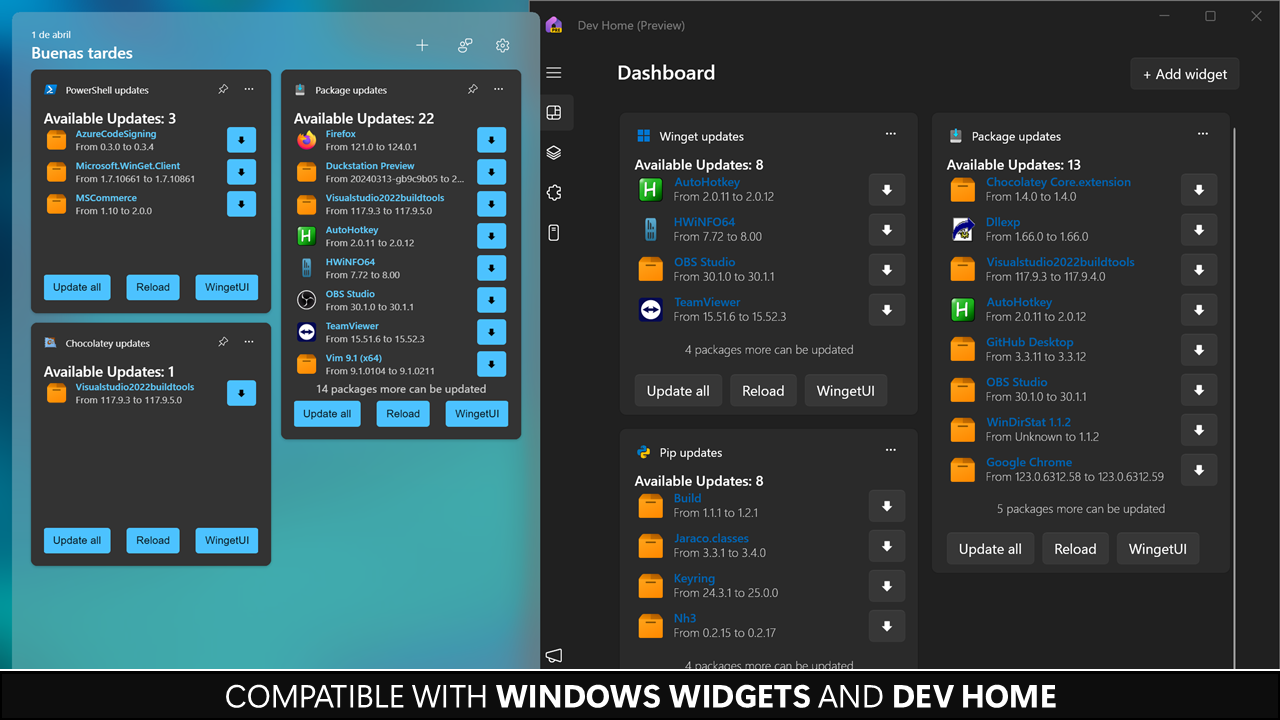Open the Environments (layers) icon in sidebar

(554, 152)
